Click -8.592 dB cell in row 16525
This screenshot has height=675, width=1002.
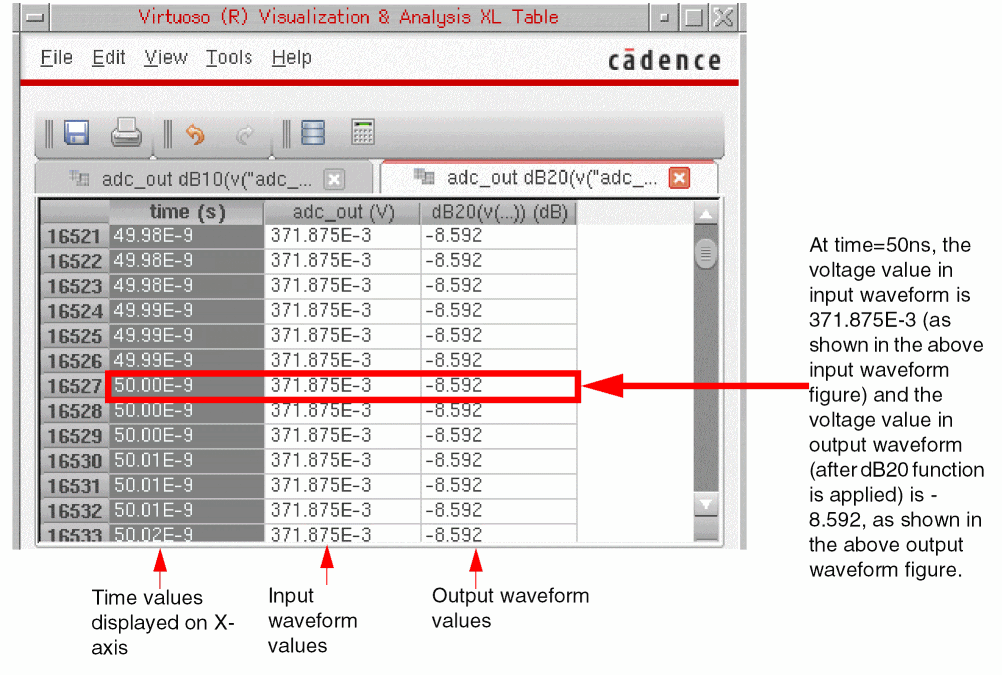[x=499, y=336]
